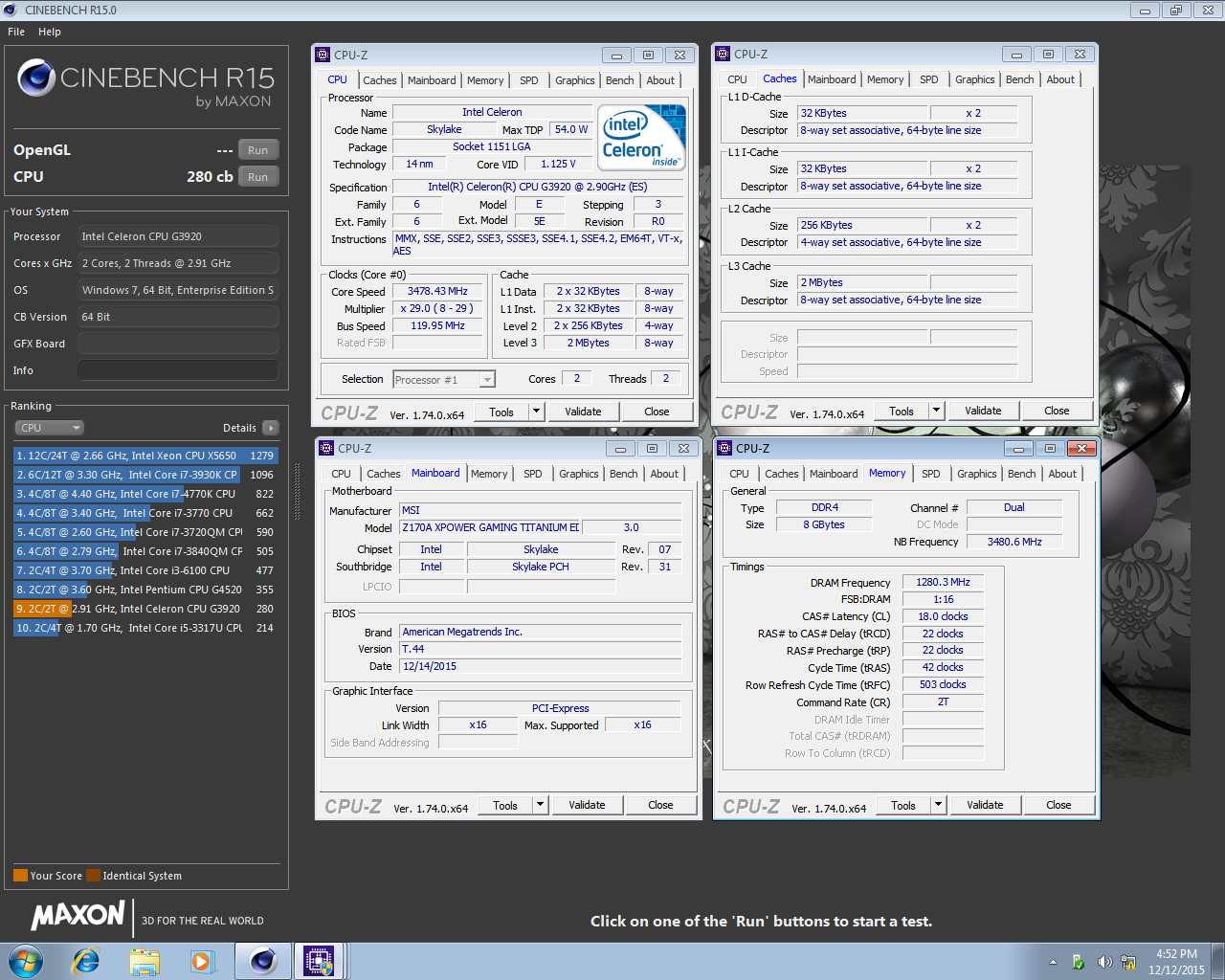
Task: Open Windows Explorer folder in taskbar
Action: tap(145, 961)
